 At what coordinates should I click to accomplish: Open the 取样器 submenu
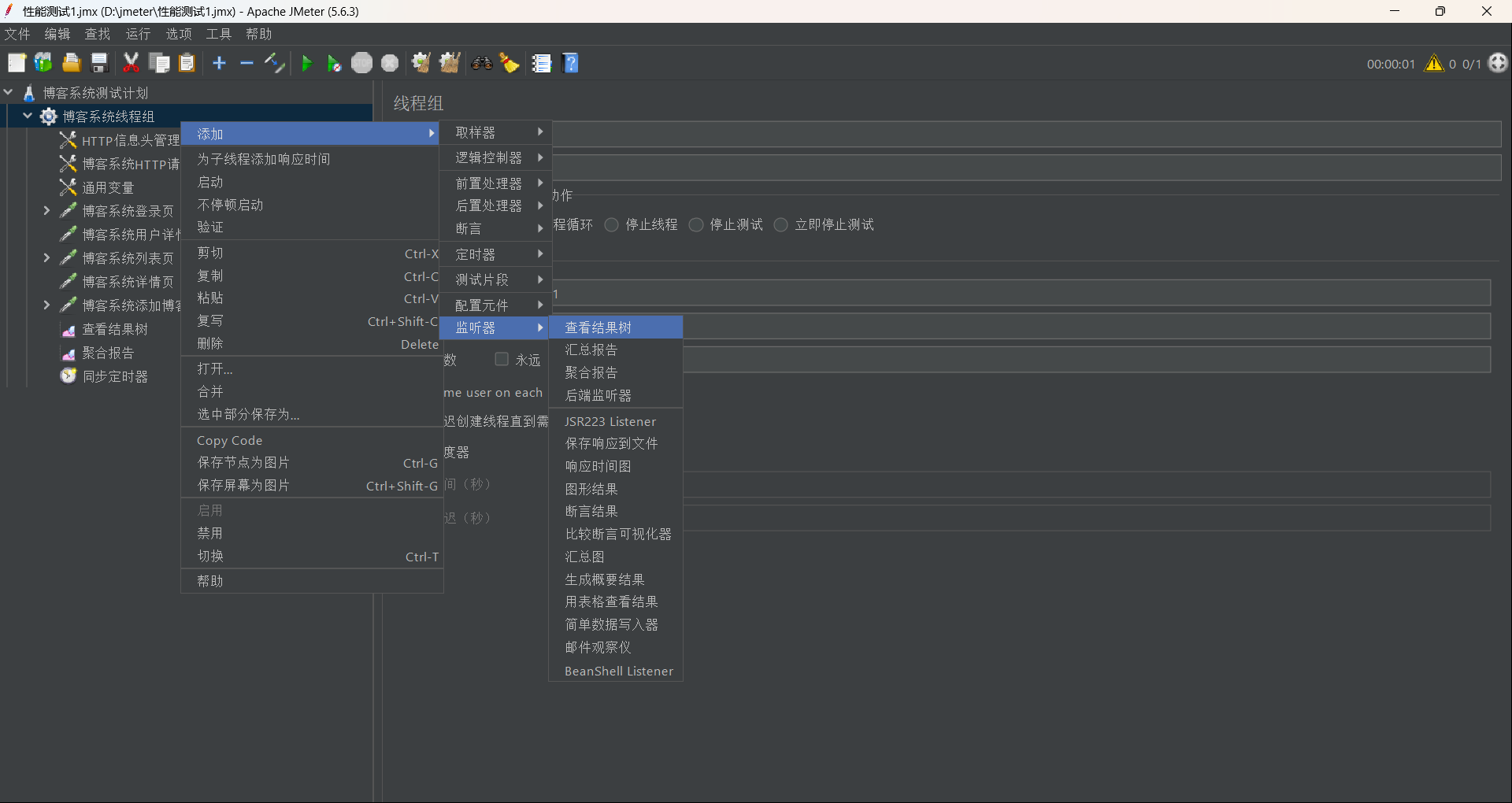point(495,132)
